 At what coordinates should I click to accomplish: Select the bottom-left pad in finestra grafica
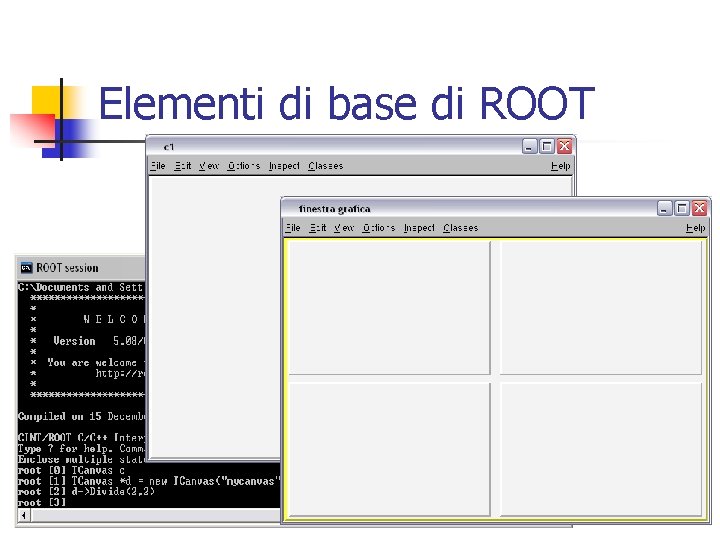(389, 449)
